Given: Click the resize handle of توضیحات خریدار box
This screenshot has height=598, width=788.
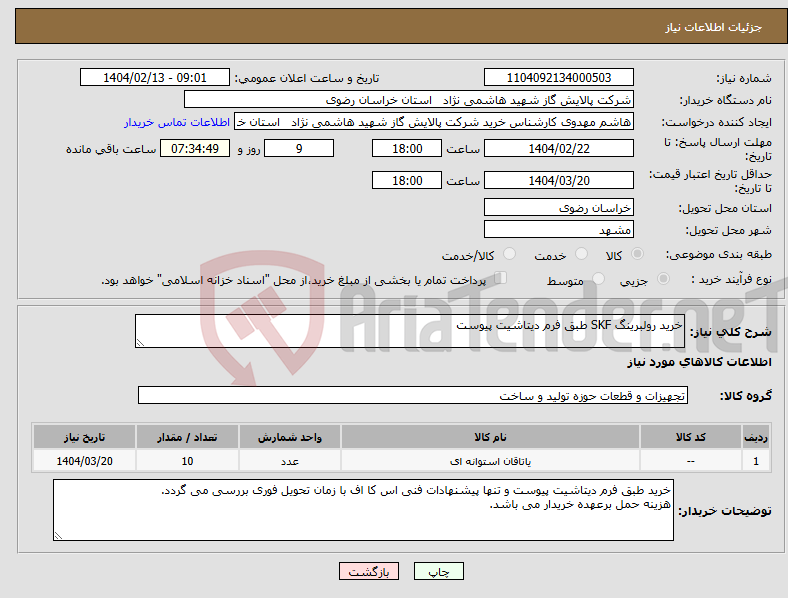Looking at the screenshot, I should [58, 536].
